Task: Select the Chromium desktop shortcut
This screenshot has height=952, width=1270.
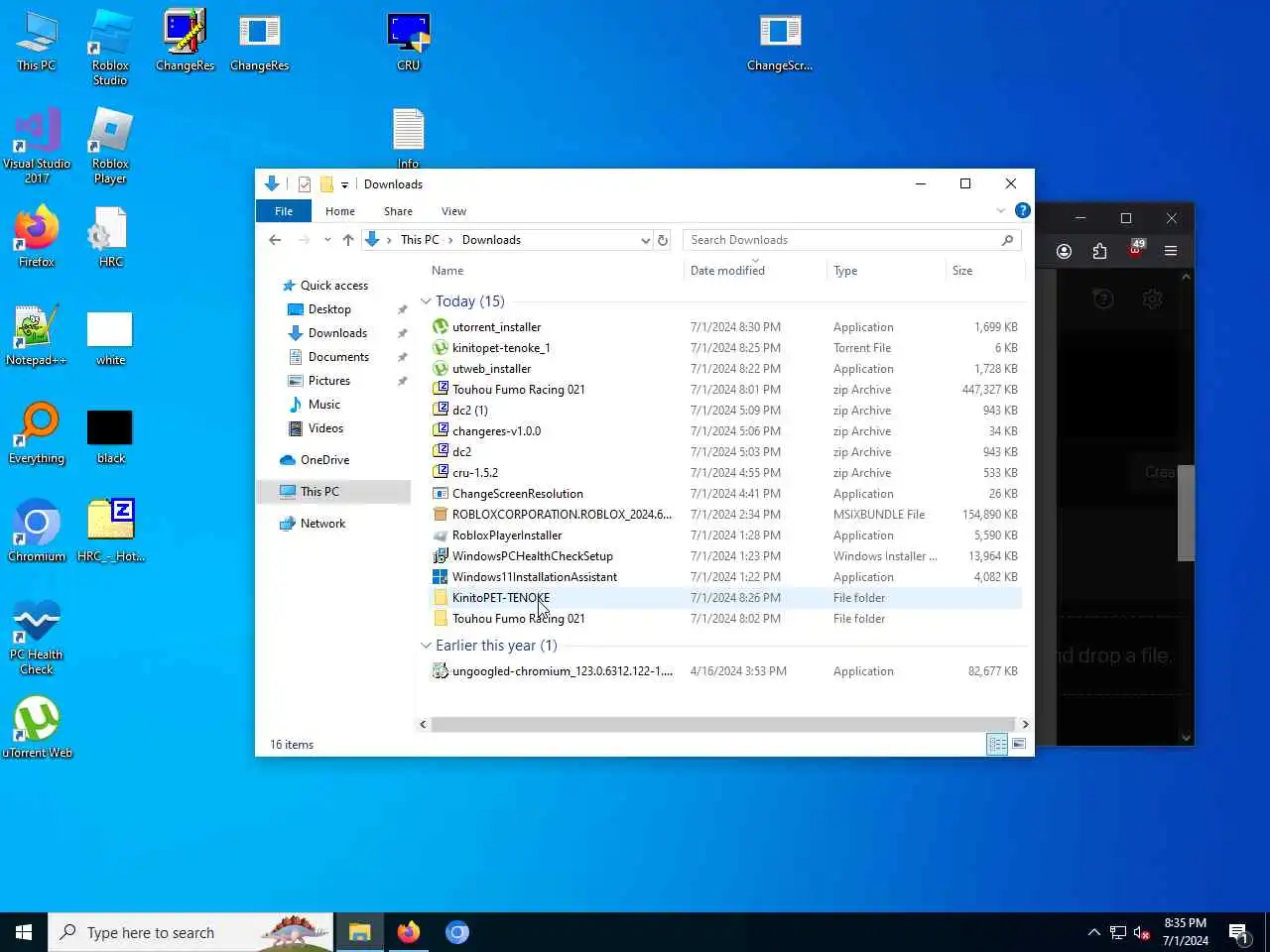Action: 37,532
